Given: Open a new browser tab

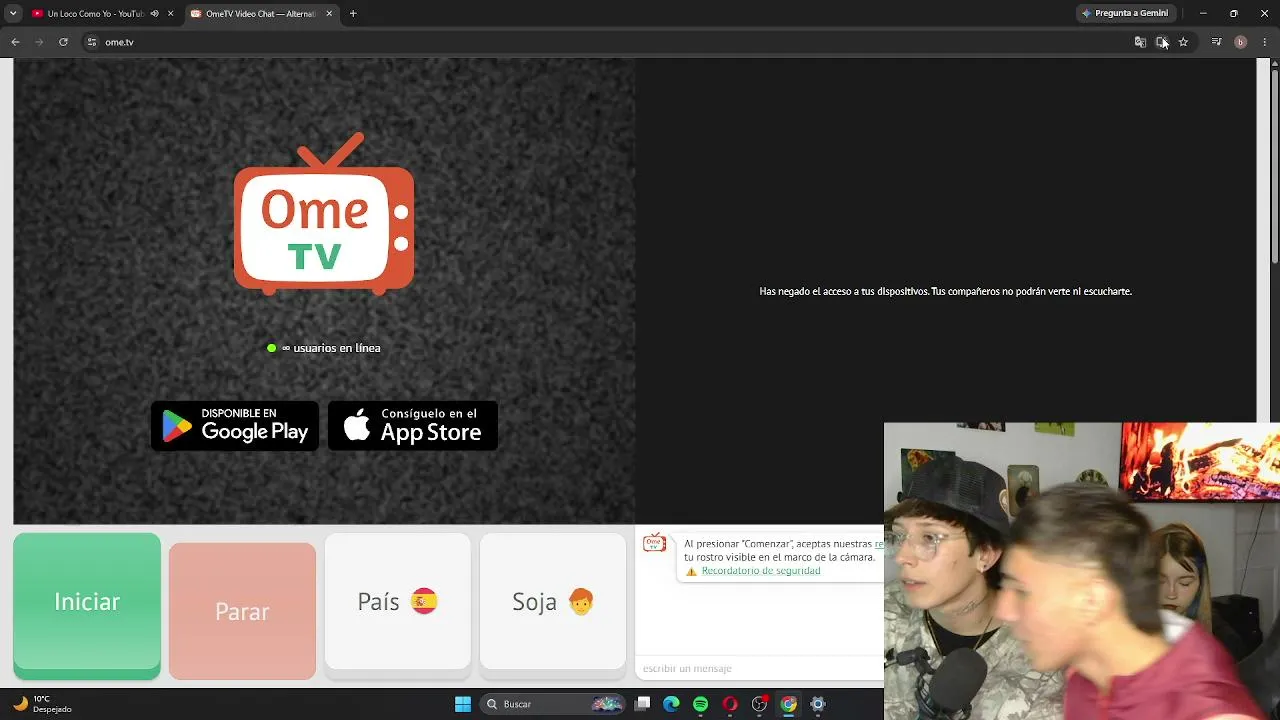Looking at the screenshot, I should 353,14.
